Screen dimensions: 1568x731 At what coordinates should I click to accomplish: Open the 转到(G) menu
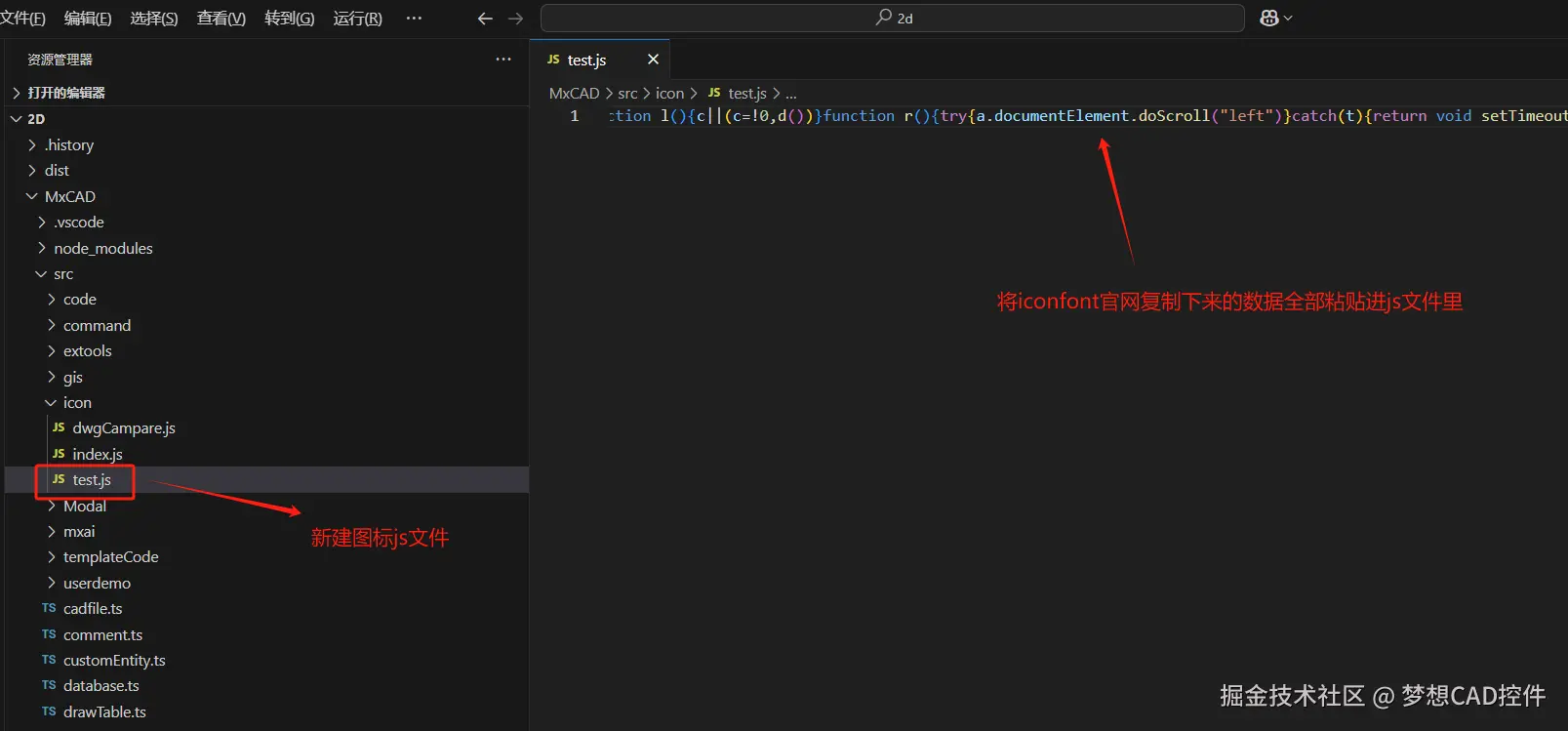(290, 19)
